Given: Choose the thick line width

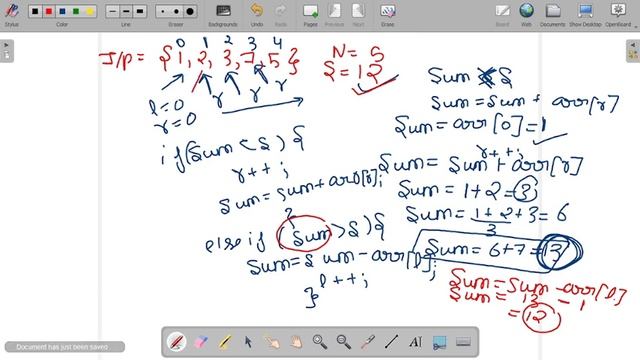Looking at the screenshot, I should point(140,11).
